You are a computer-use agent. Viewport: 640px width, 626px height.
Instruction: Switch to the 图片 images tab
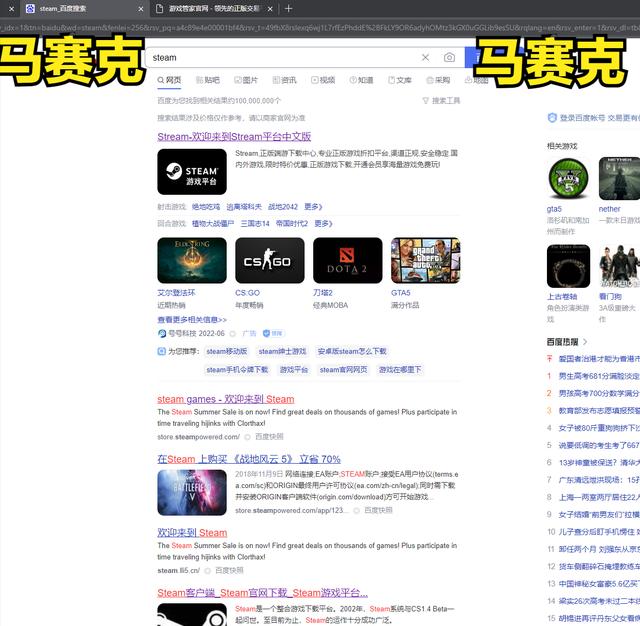point(245,80)
